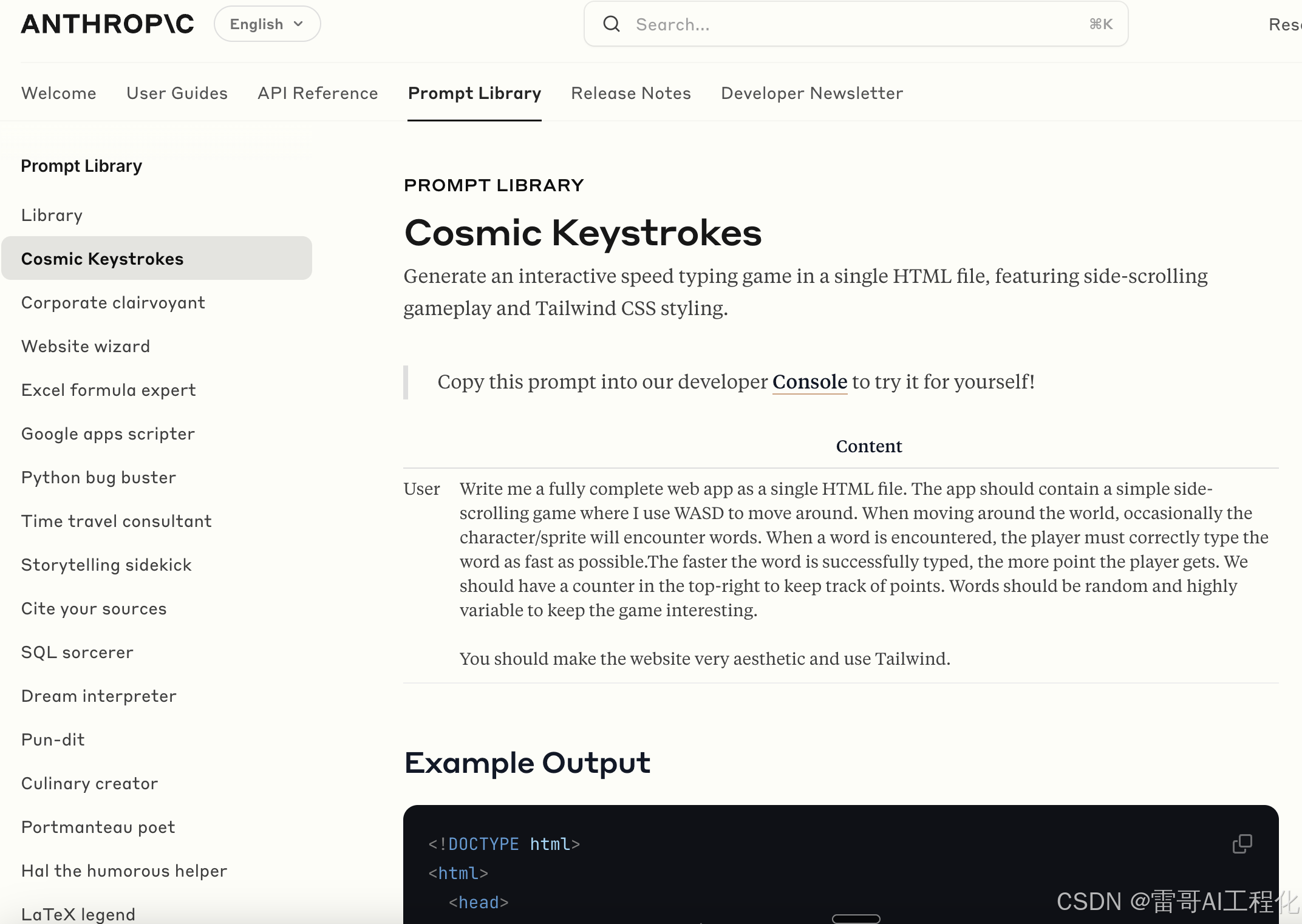Image resolution: width=1302 pixels, height=924 pixels.
Task: Open the Dream interpreter prompt
Action: 99,696
